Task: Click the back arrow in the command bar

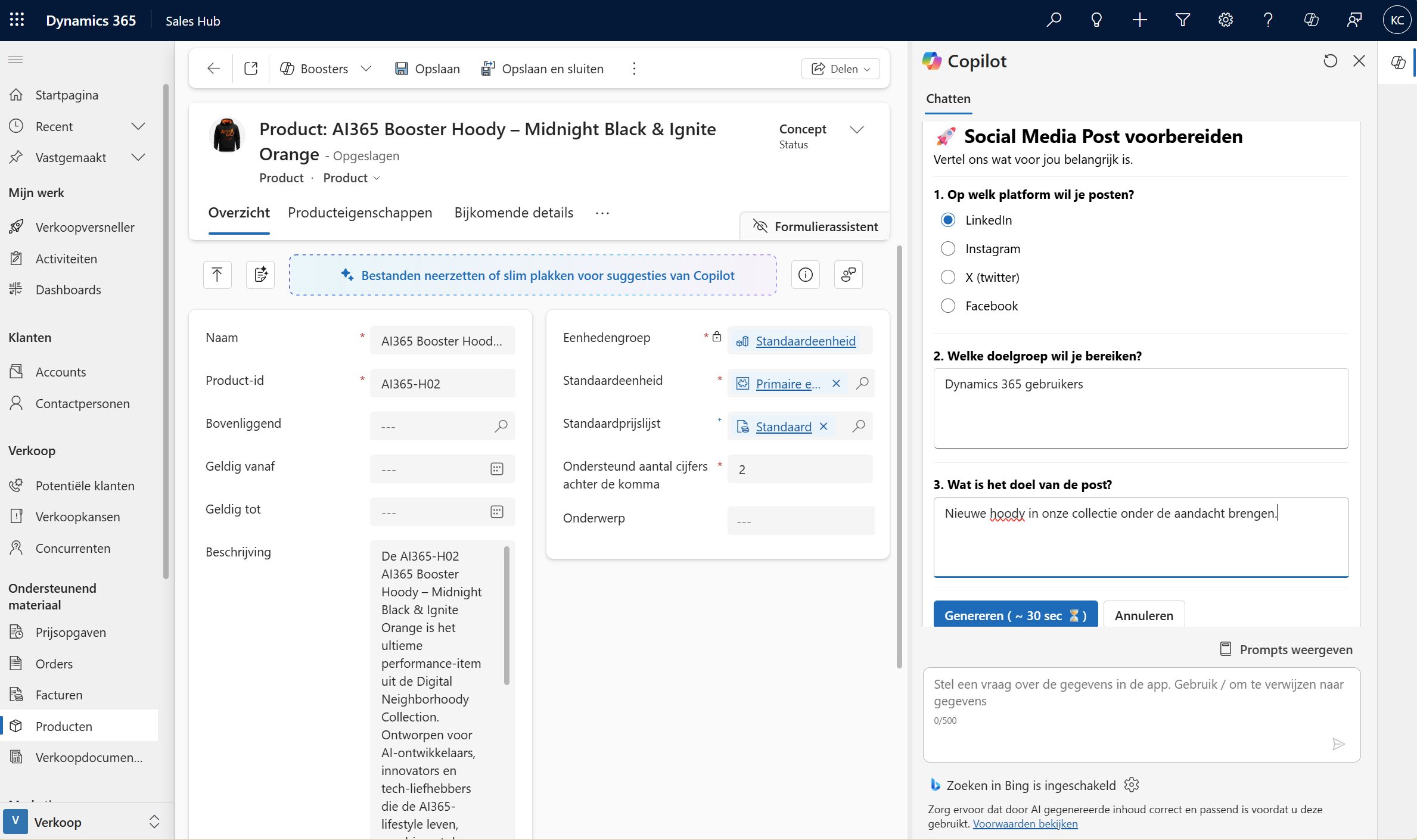Action: pos(213,69)
